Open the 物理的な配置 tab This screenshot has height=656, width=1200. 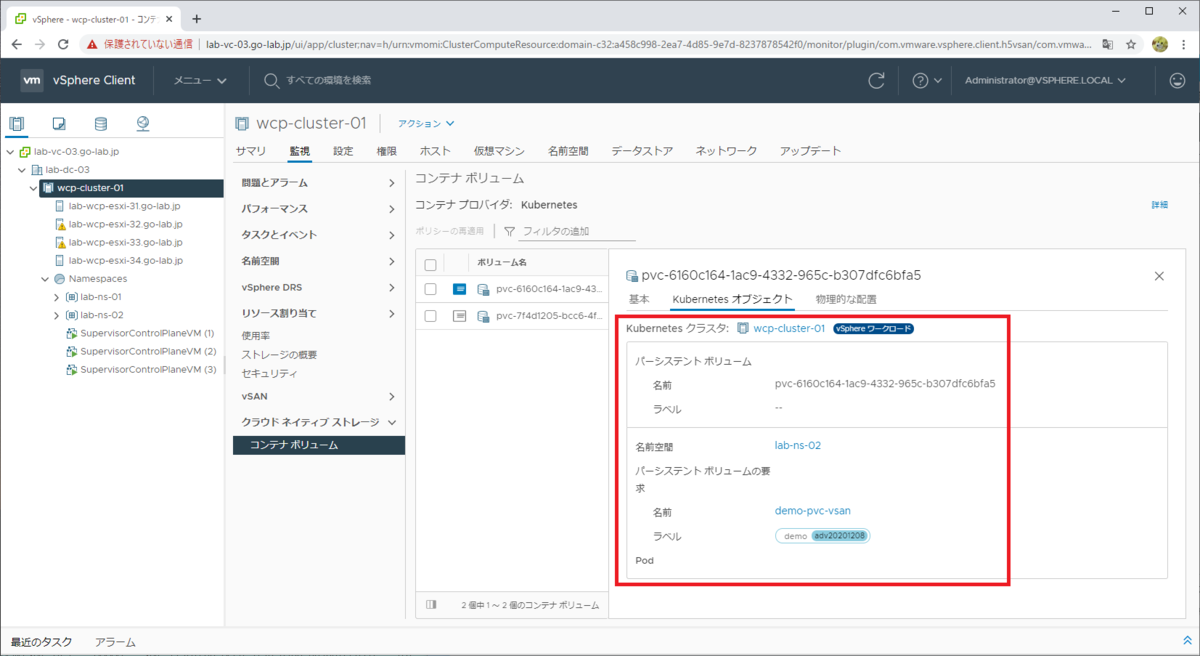pos(846,299)
